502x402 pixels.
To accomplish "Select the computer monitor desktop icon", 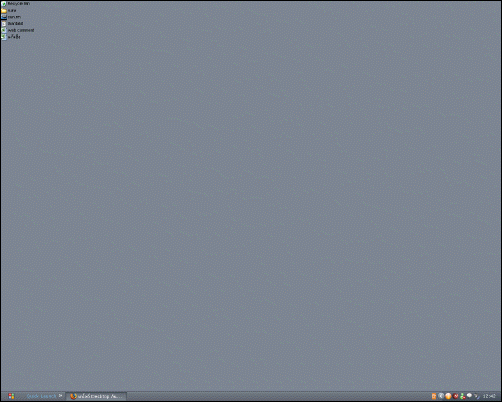I will click(x=4, y=17).
